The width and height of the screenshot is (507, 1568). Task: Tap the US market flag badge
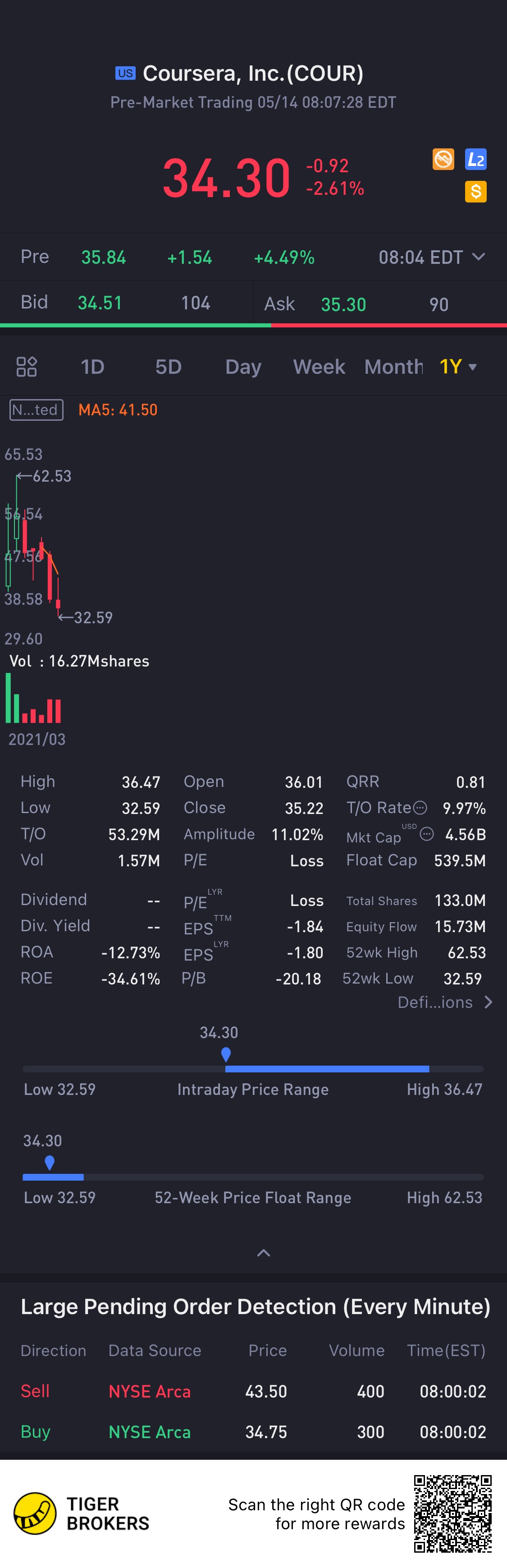point(125,74)
